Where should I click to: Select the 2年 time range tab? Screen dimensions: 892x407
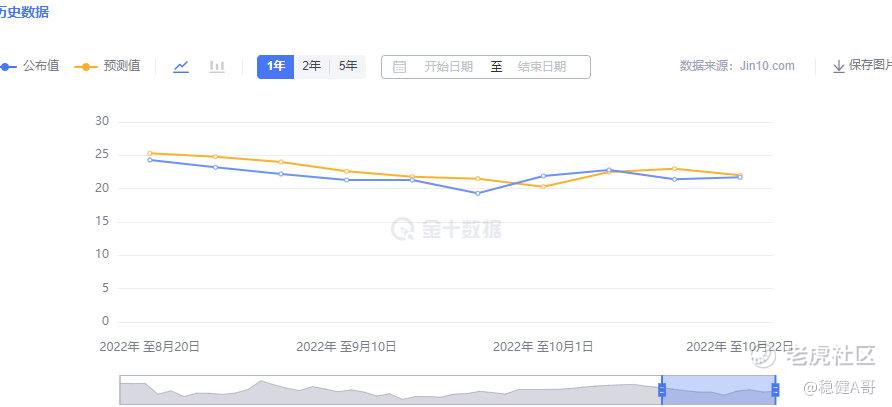pyautogui.click(x=312, y=67)
